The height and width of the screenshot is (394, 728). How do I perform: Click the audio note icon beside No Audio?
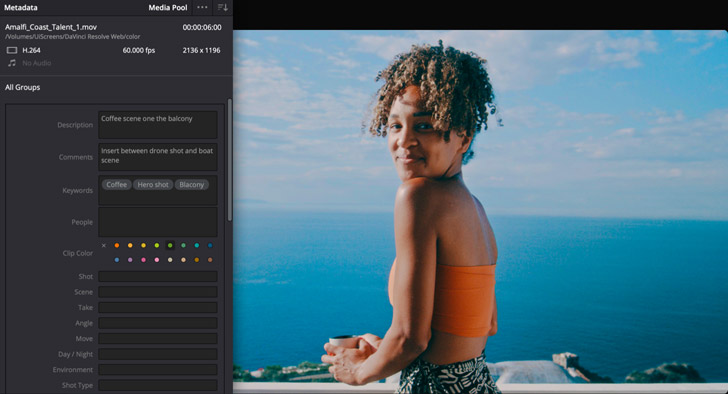pyautogui.click(x=12, y=63)
